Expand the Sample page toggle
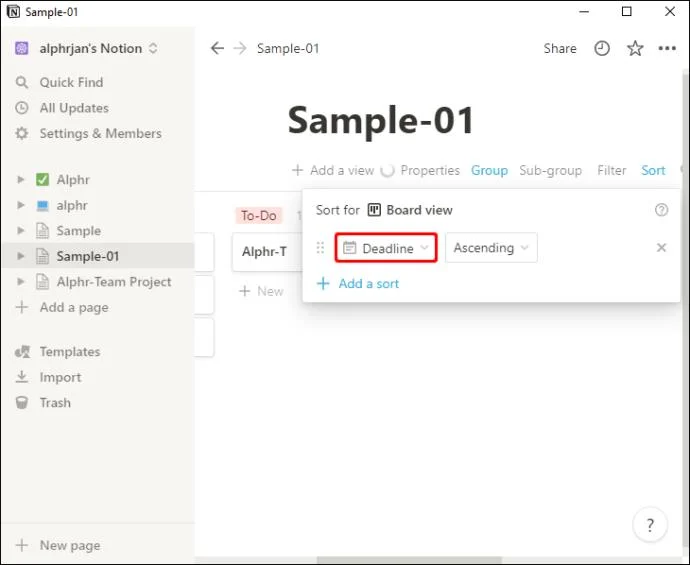 tap(20, 231)
